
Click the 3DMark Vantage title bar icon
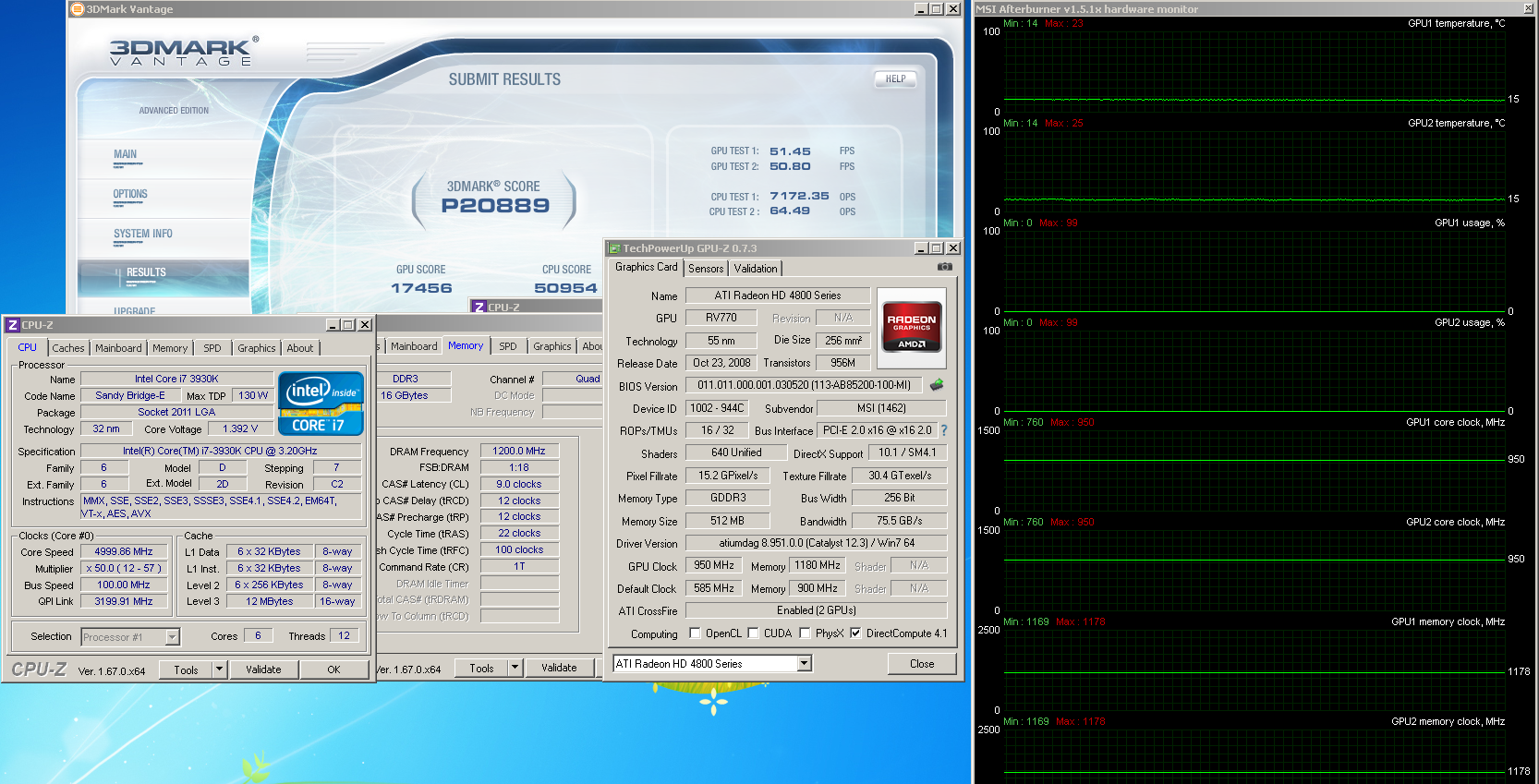point(78,9)
